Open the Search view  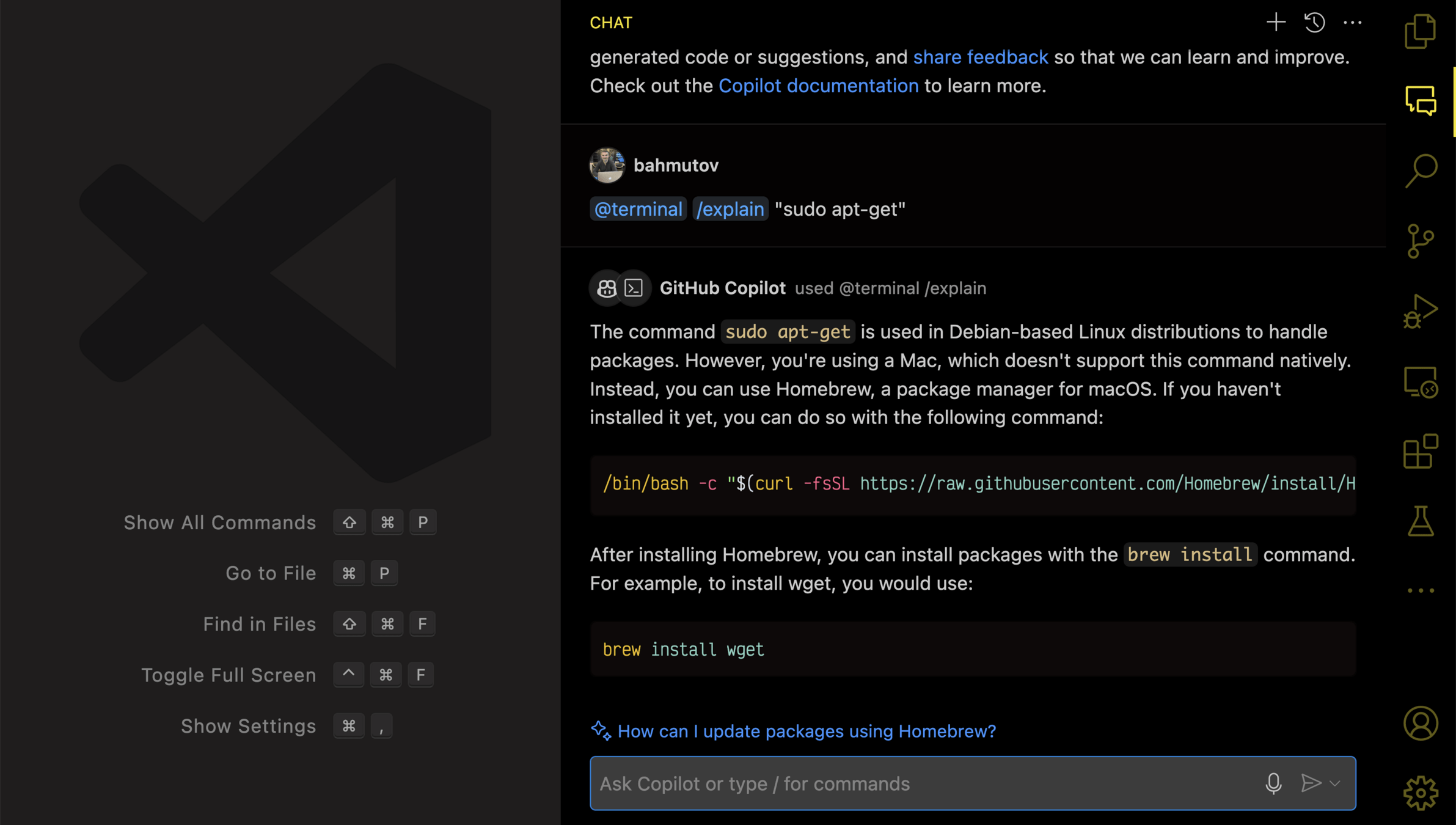pyautogui.click(x=1421, y=170)
